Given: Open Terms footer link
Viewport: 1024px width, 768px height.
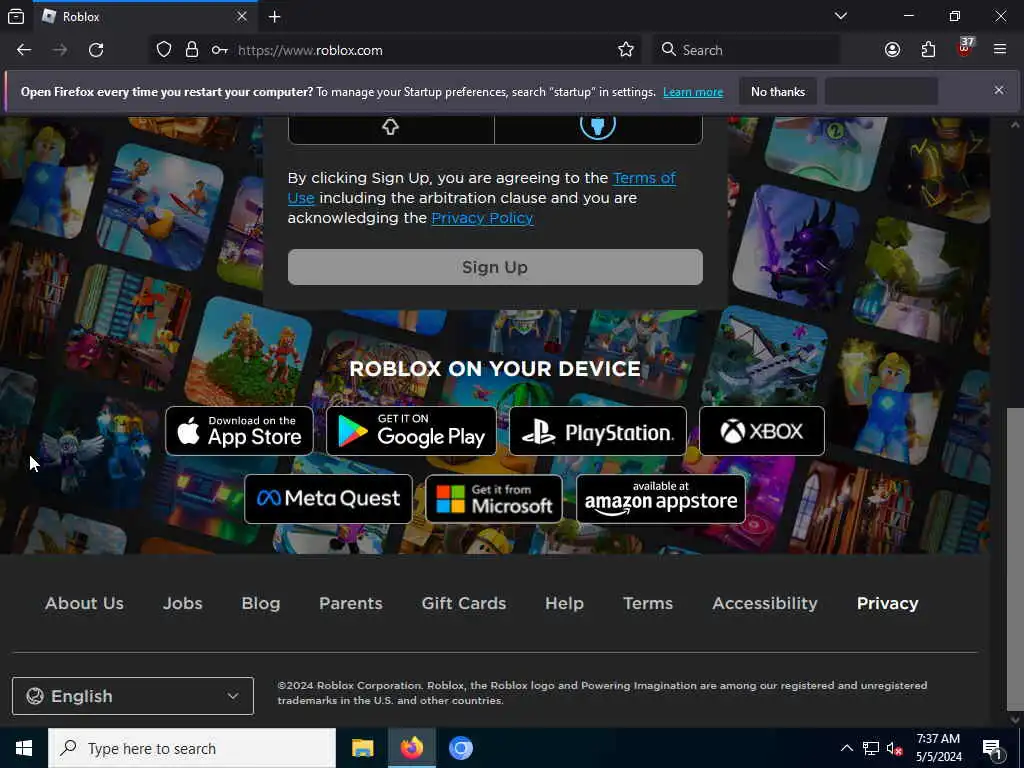Looking at the screenshot, I should pyautogui.click(x=648, y=603).
